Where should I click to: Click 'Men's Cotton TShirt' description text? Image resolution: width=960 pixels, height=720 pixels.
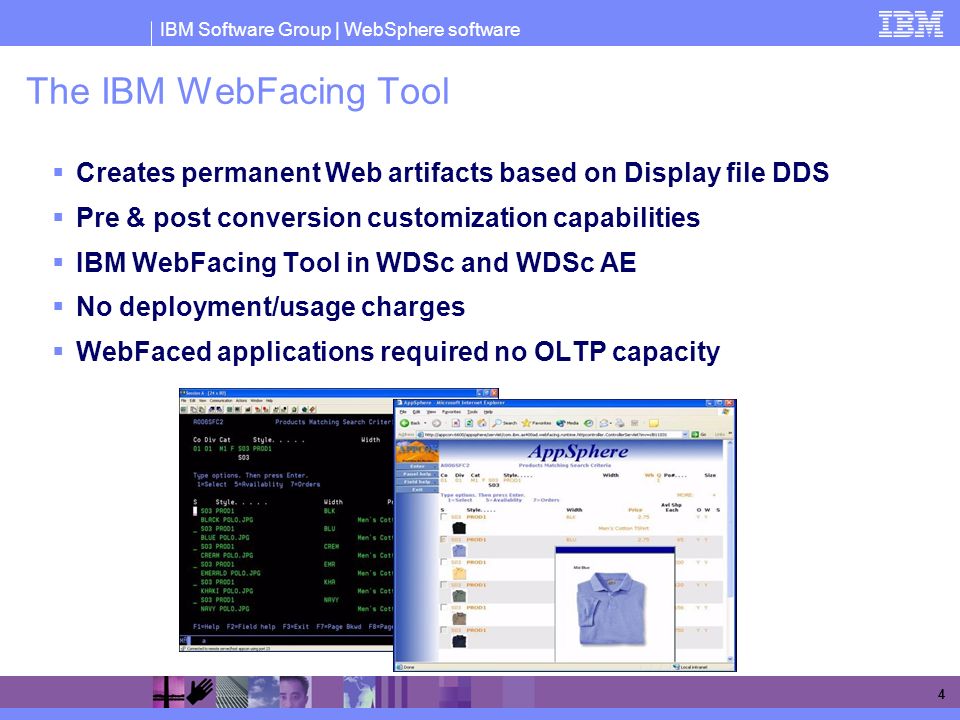point(623,528)
